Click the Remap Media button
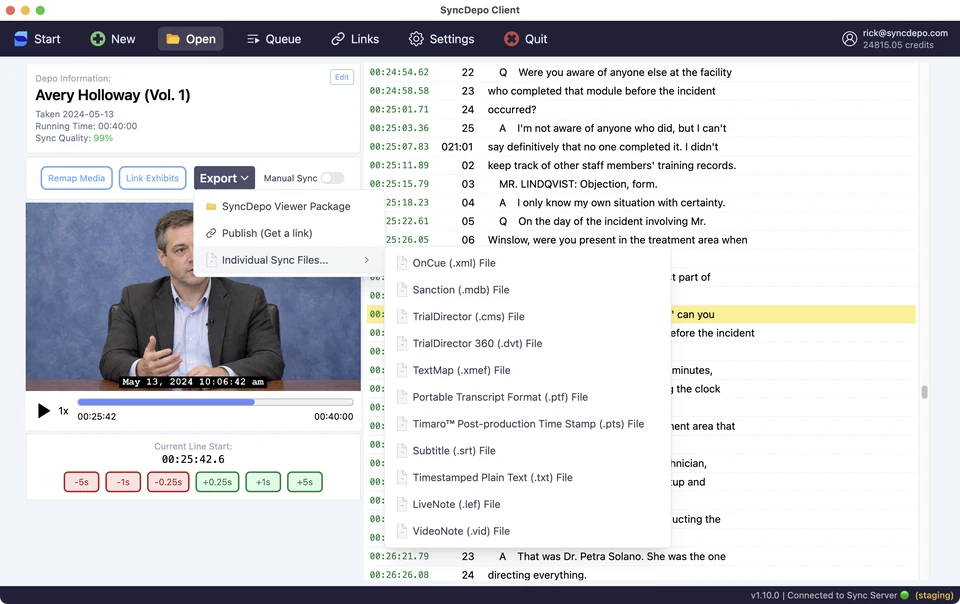This screenshot has height=604, width=960. [77, 178]
